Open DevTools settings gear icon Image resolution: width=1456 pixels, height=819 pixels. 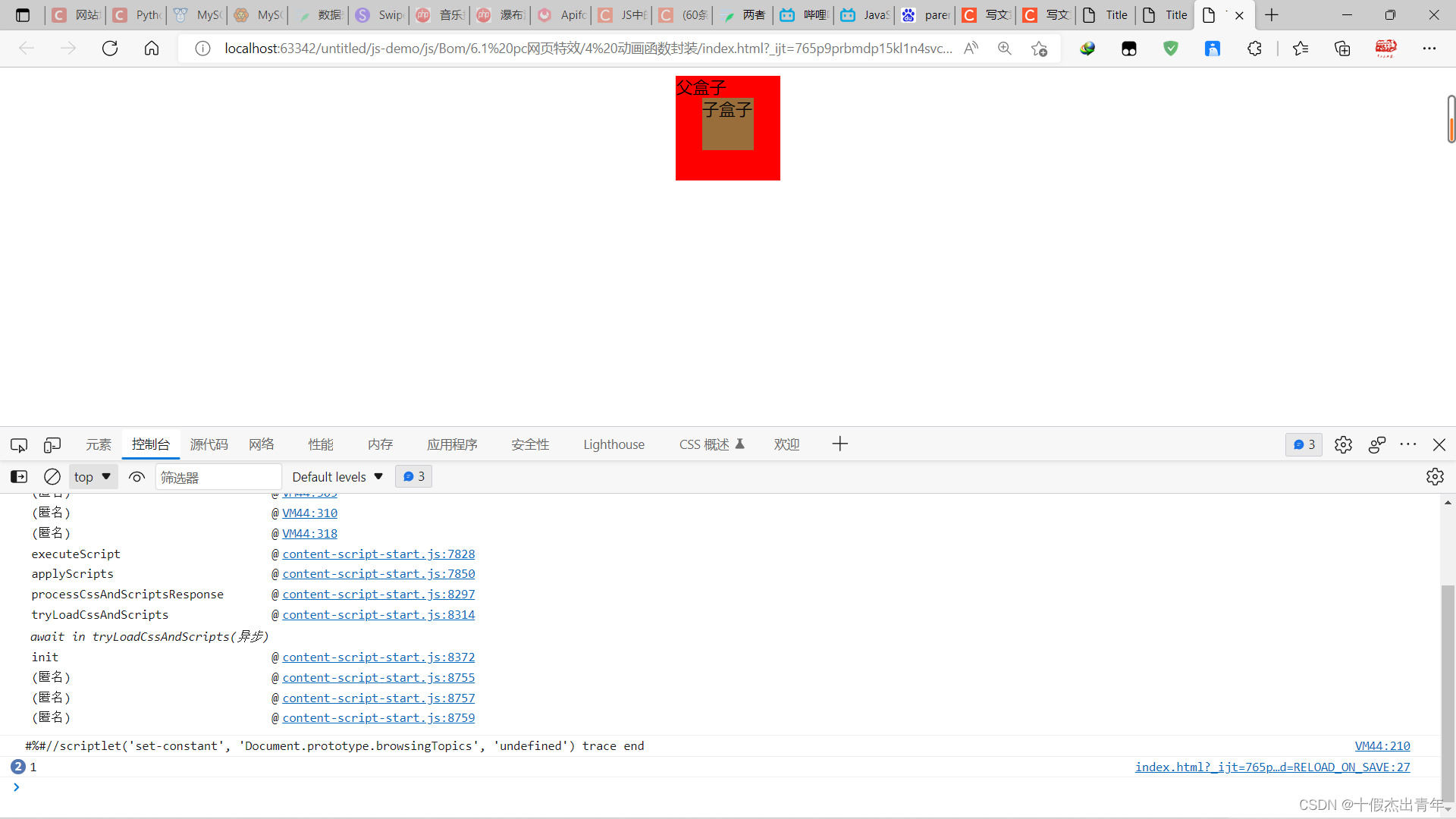click(x=1343, y=445)
